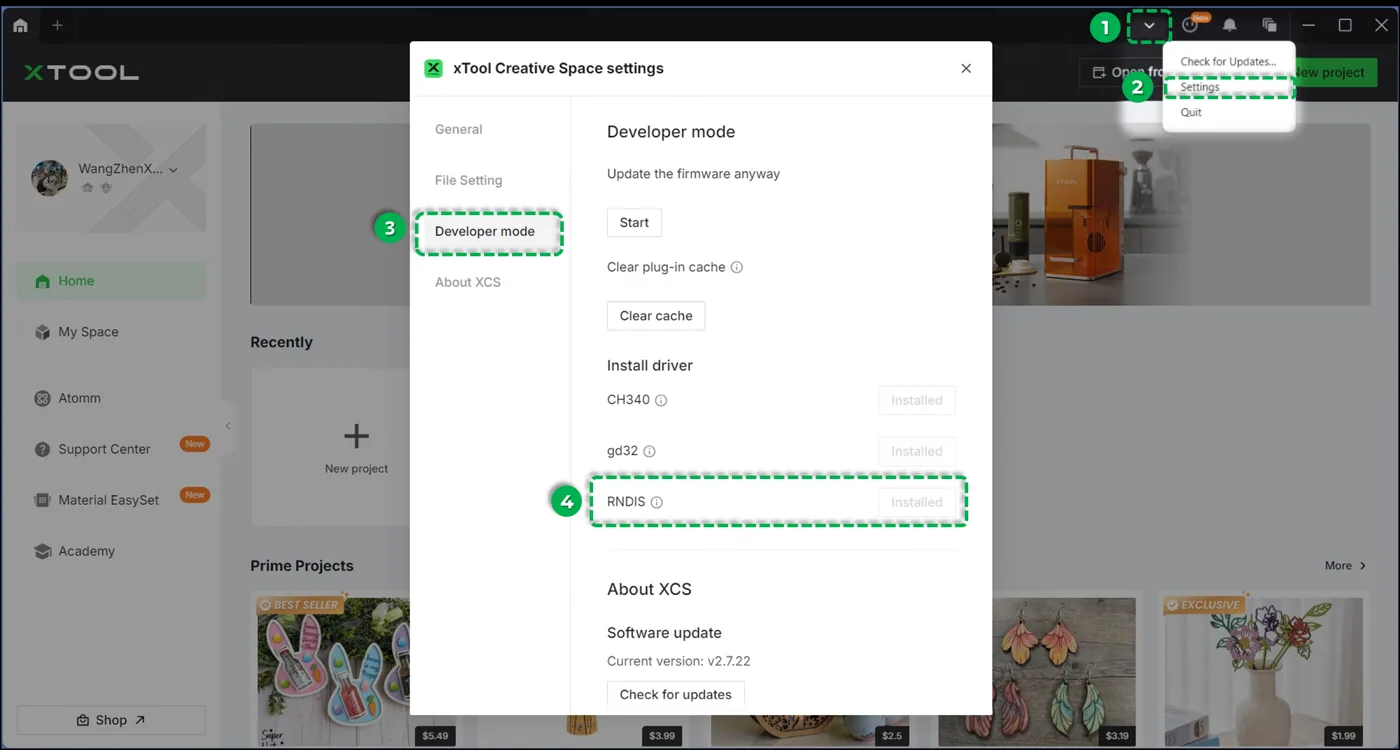
Task: Open notifications via the bell icon
Action: click(x=1230, y=25)
